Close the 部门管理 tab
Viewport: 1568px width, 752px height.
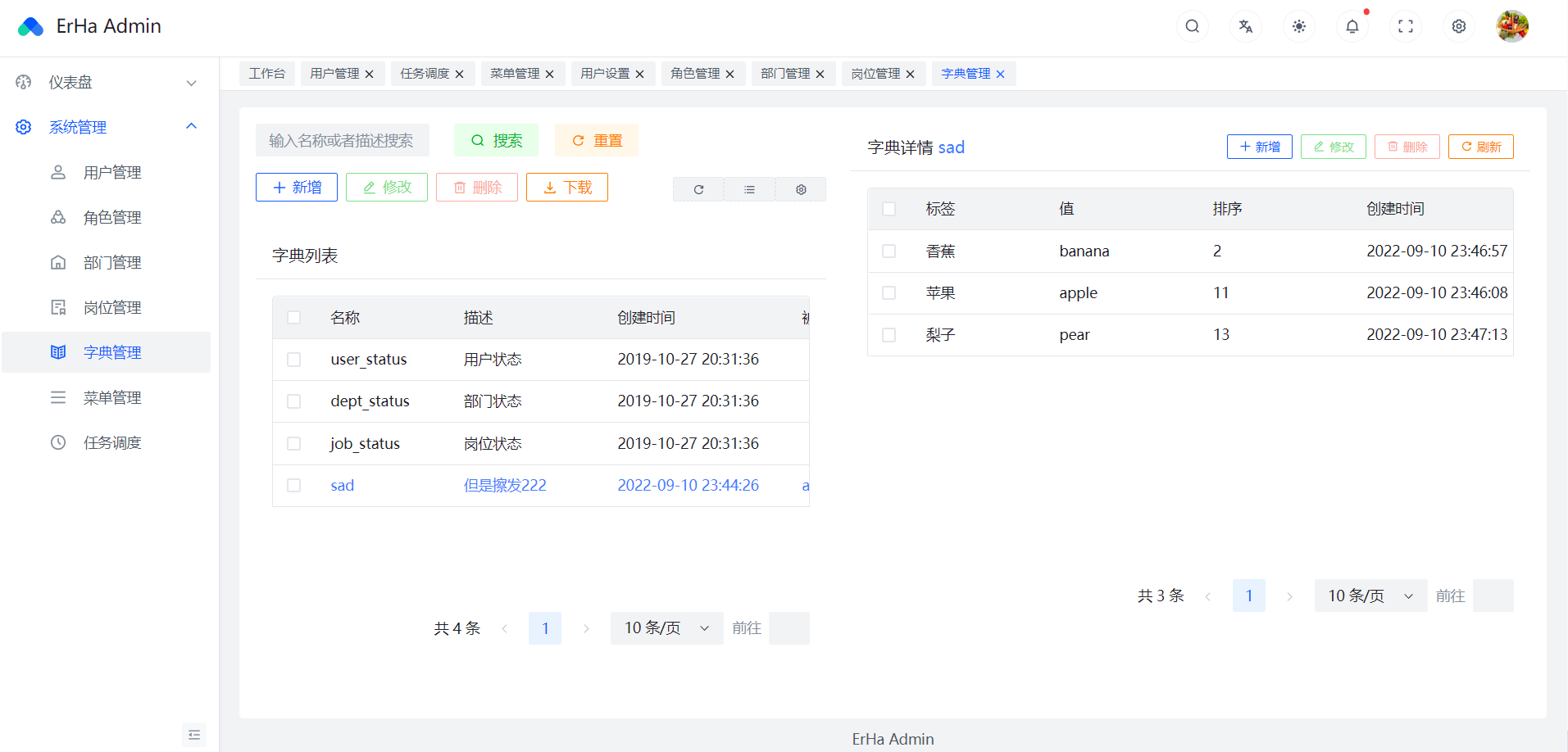point(820,74)
